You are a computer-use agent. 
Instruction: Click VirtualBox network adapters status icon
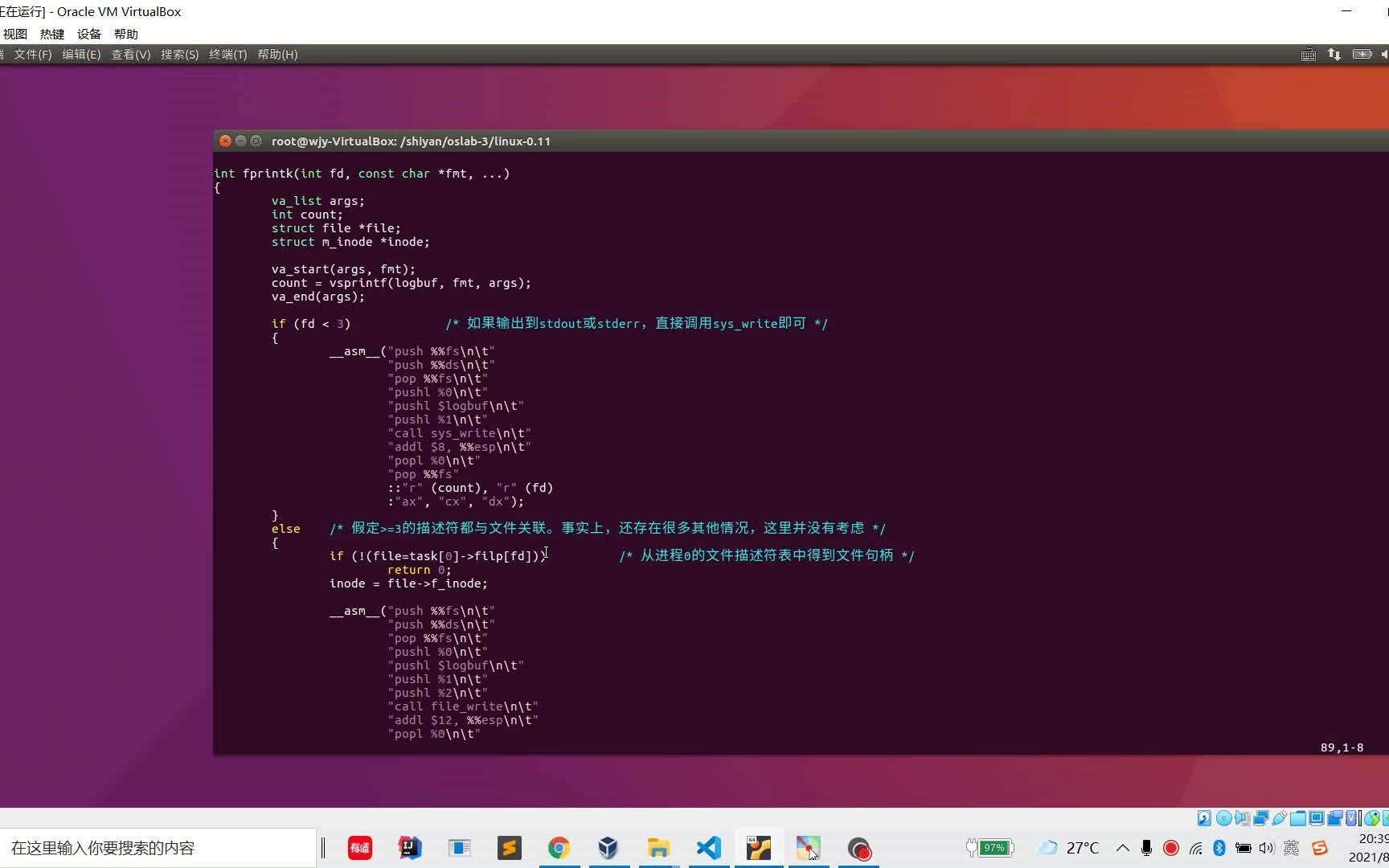(x=1261, y=818)
